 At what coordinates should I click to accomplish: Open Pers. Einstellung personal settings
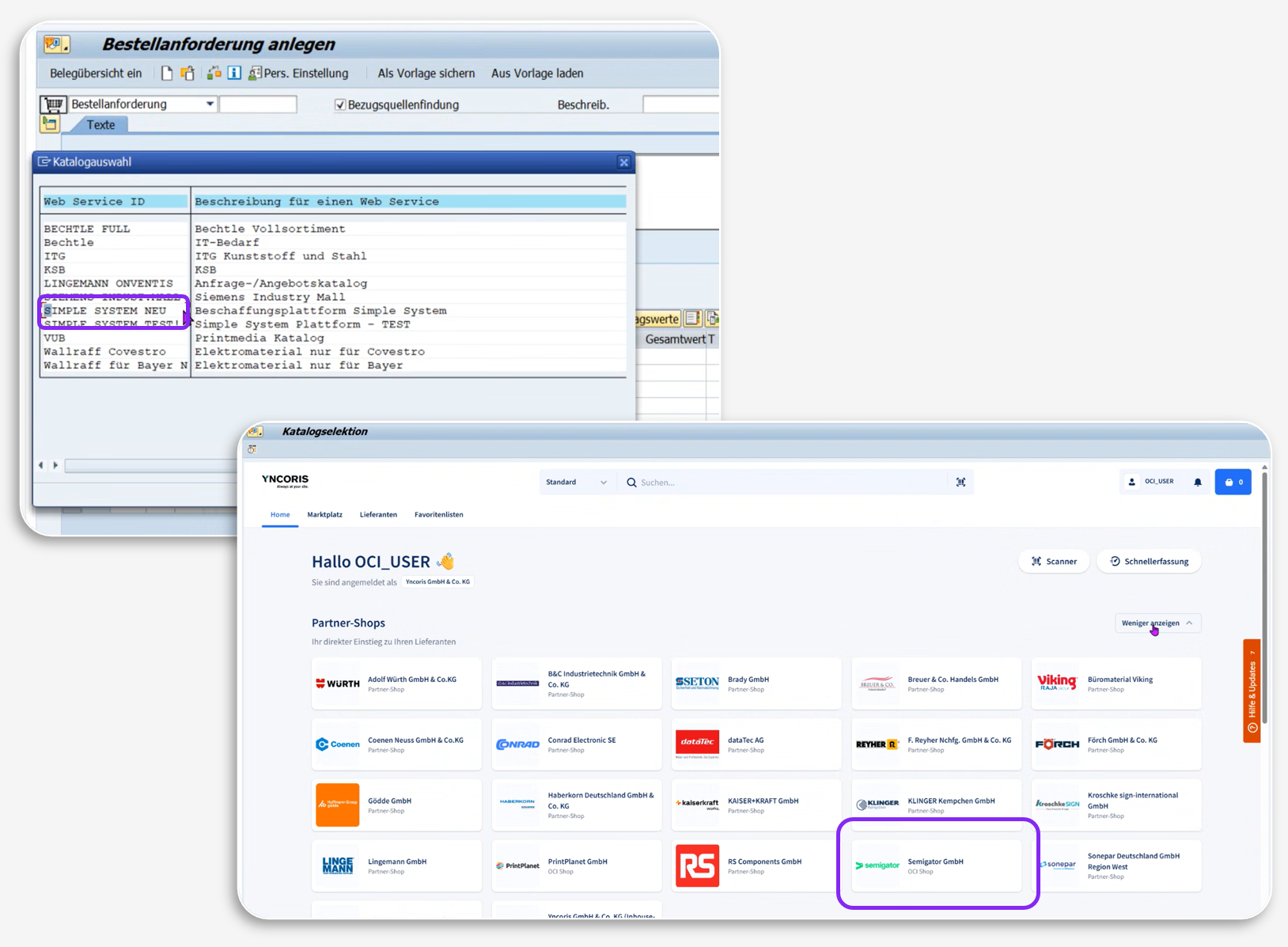point(298,74)
